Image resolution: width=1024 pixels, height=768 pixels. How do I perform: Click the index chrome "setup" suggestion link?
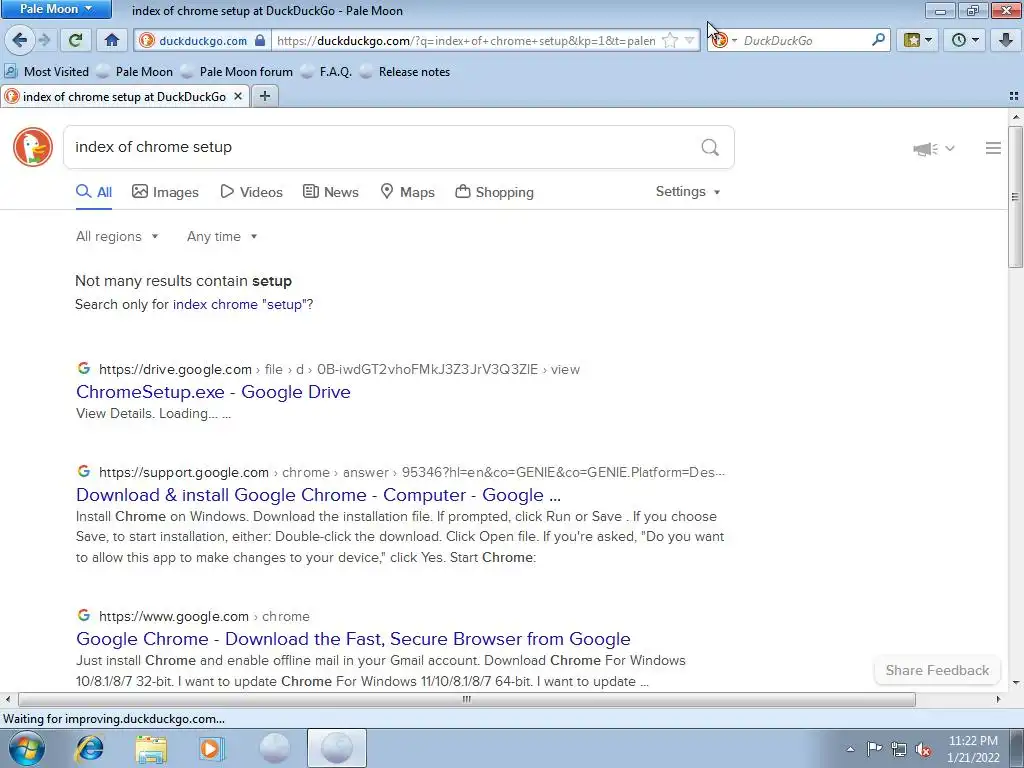(240, 304)
